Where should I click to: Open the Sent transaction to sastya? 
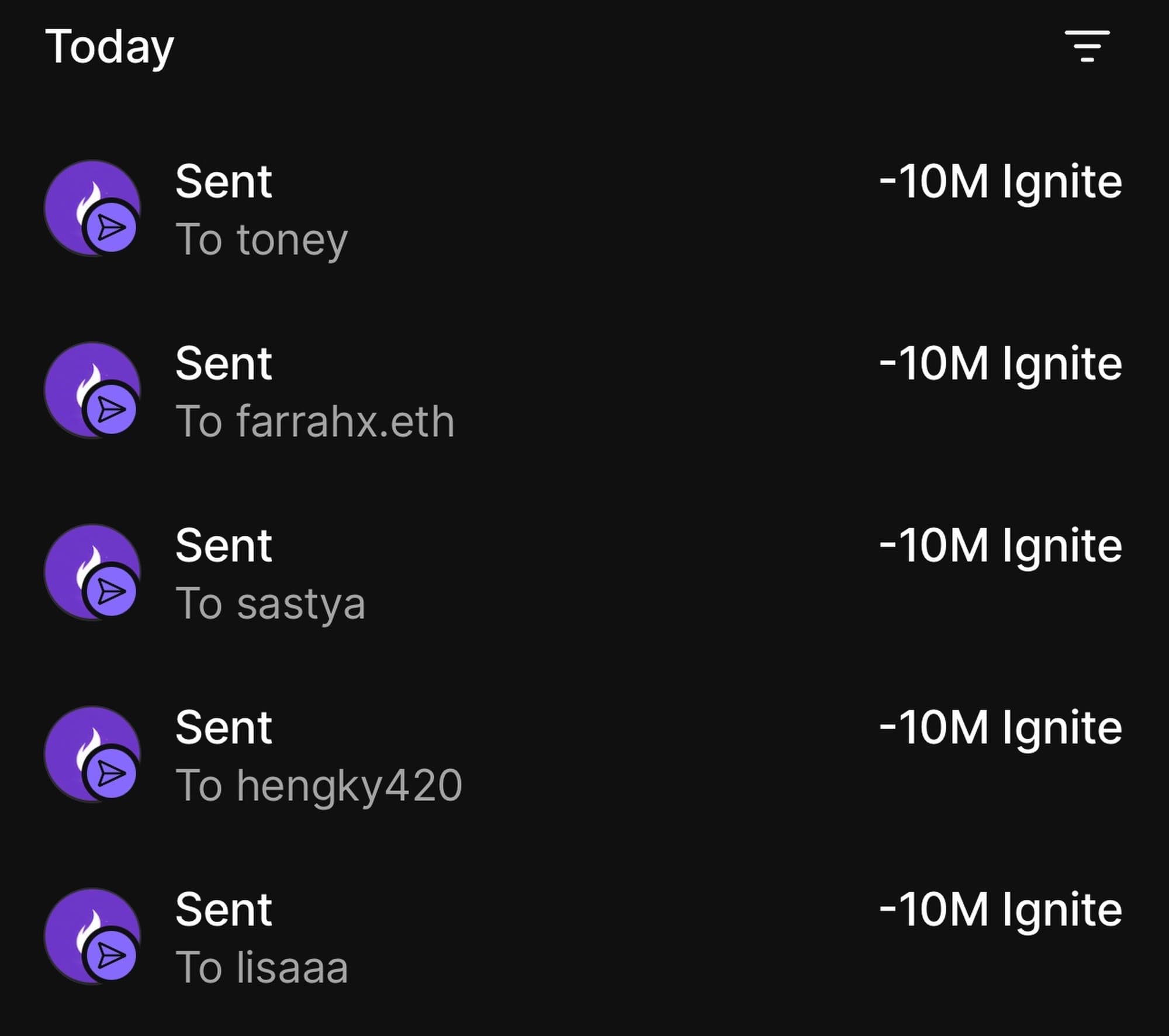[x=224, y=546]
